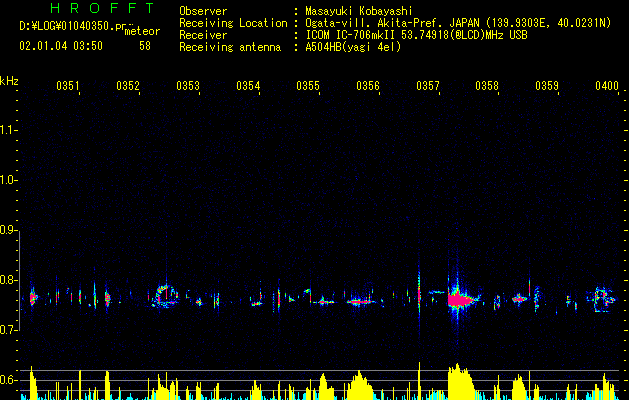Click the 0.8 kHz frequency axis label
The height and width of the screenshot is (400, 629).
pos(9,280)
